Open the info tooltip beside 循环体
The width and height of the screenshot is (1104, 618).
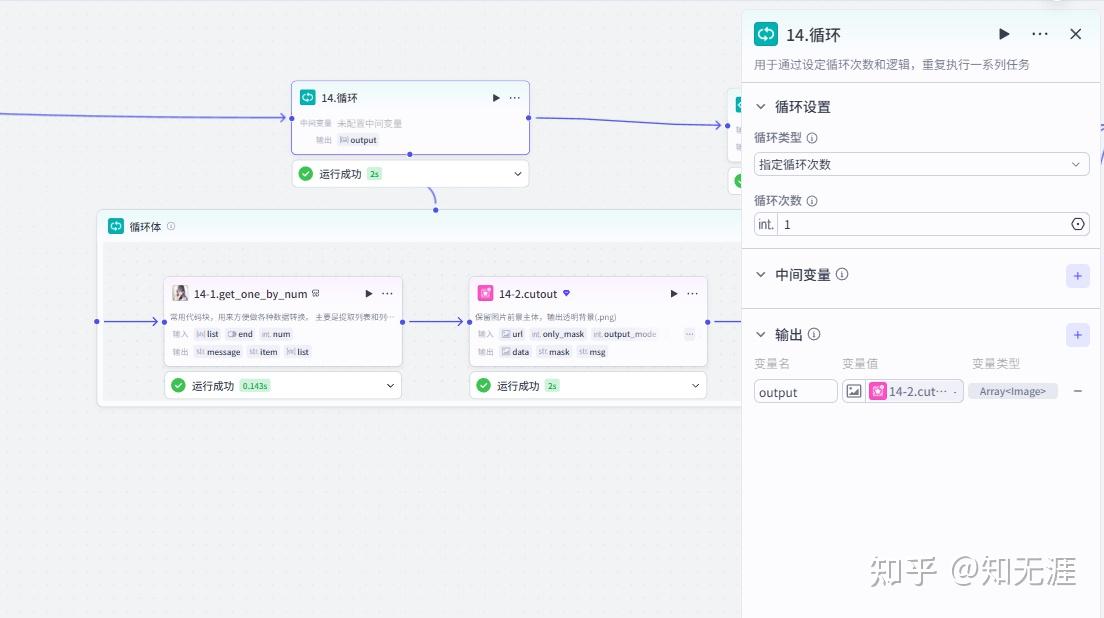coord(171,226)
